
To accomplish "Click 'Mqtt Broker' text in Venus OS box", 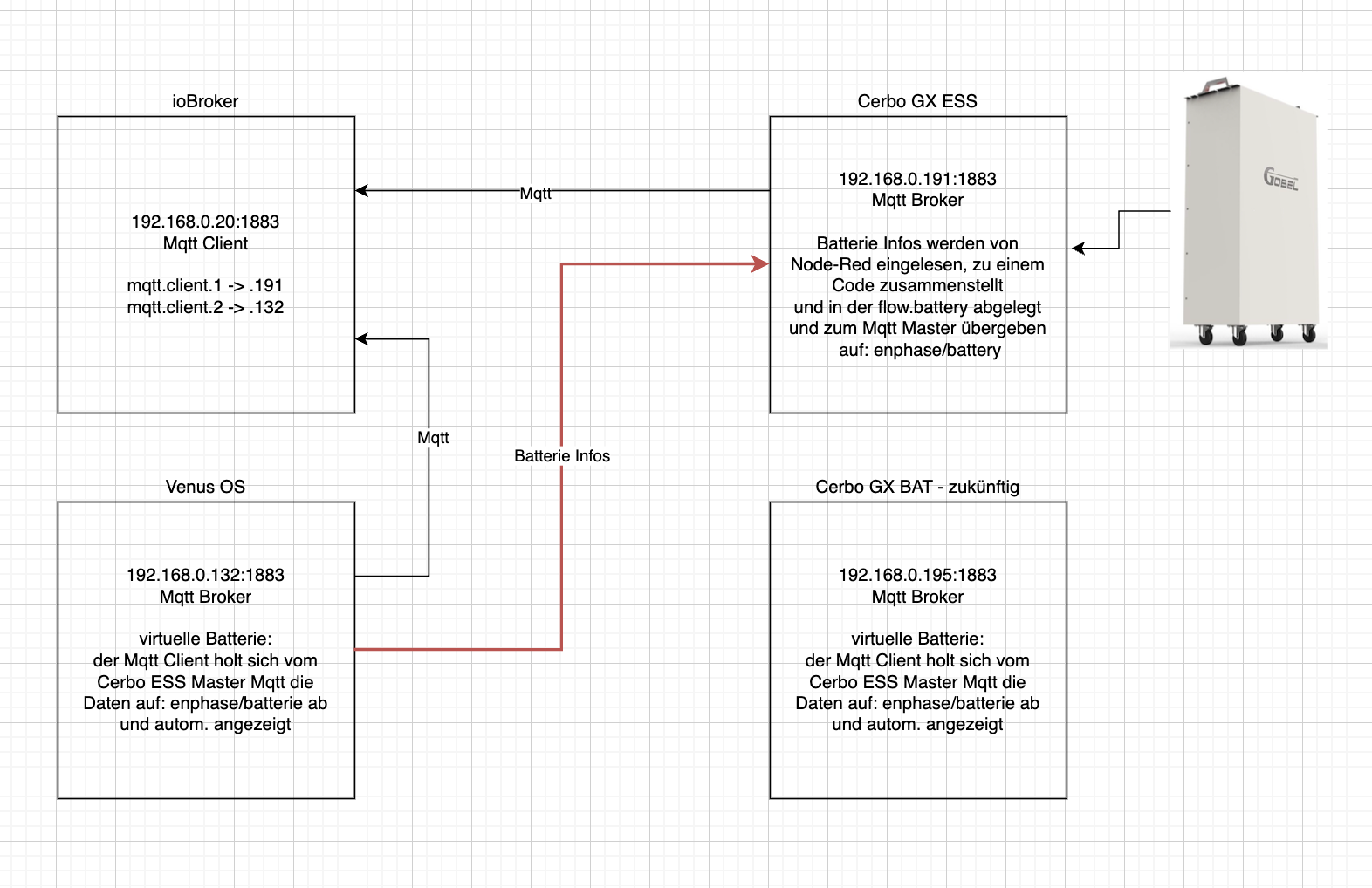I will (x=205, y=597).
